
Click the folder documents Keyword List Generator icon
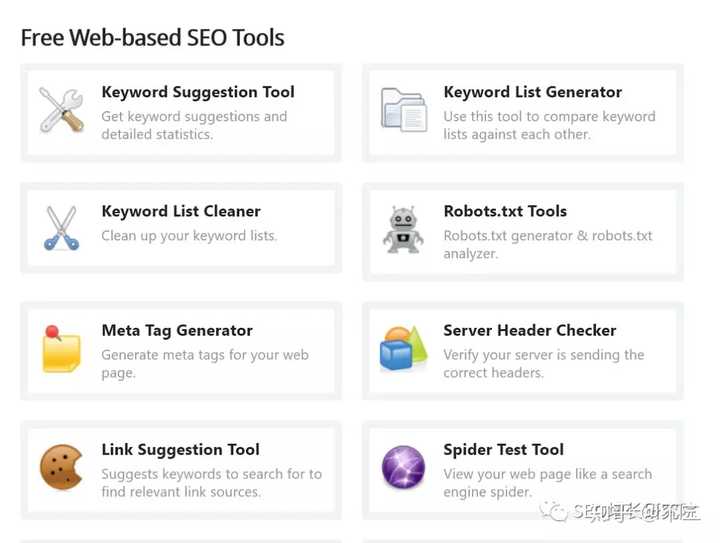coord(404,110)
